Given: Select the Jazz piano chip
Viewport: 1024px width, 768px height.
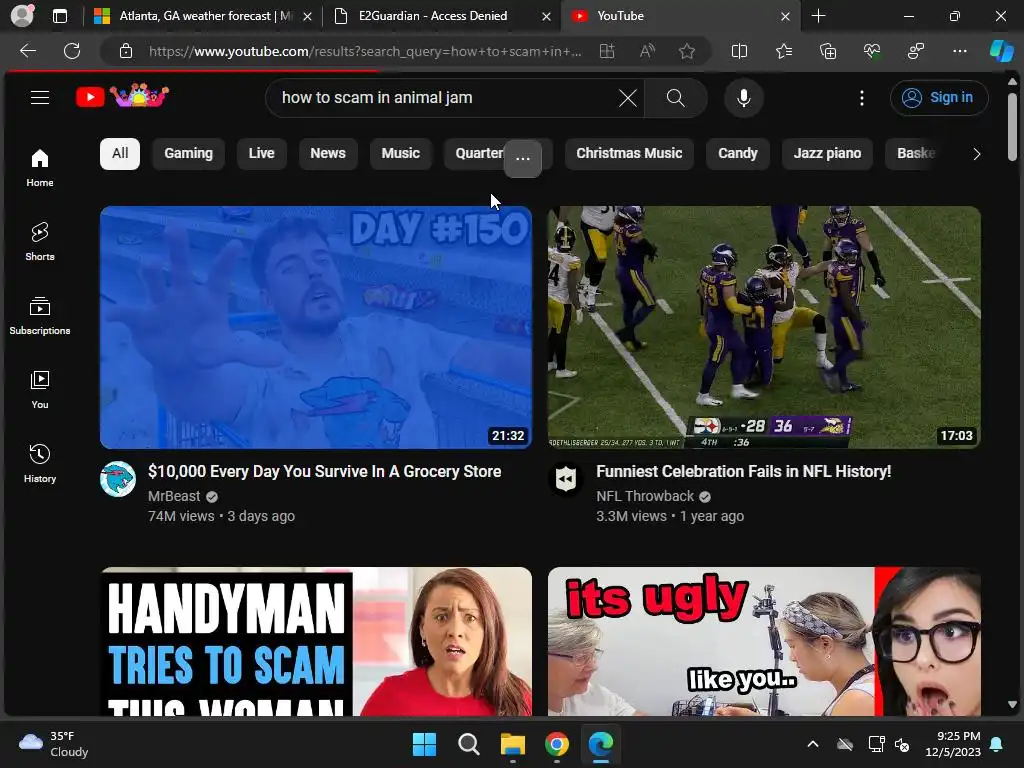Looking at the screenshot, I should [827, 153].
